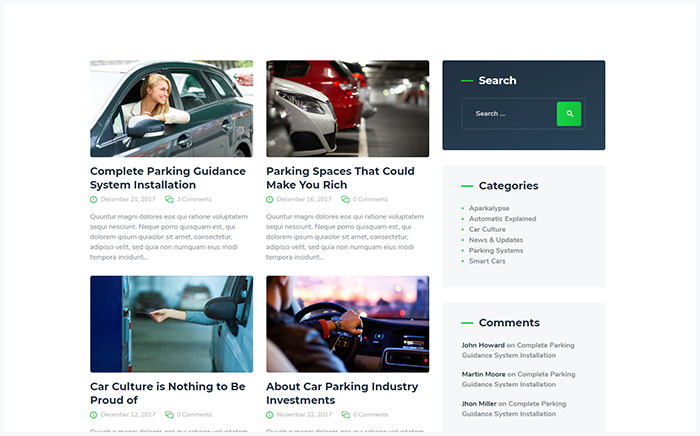Click 0 Comments under Car Parking Industry post
The width and height of the screenshot is (700, 436).
(371, 415)
